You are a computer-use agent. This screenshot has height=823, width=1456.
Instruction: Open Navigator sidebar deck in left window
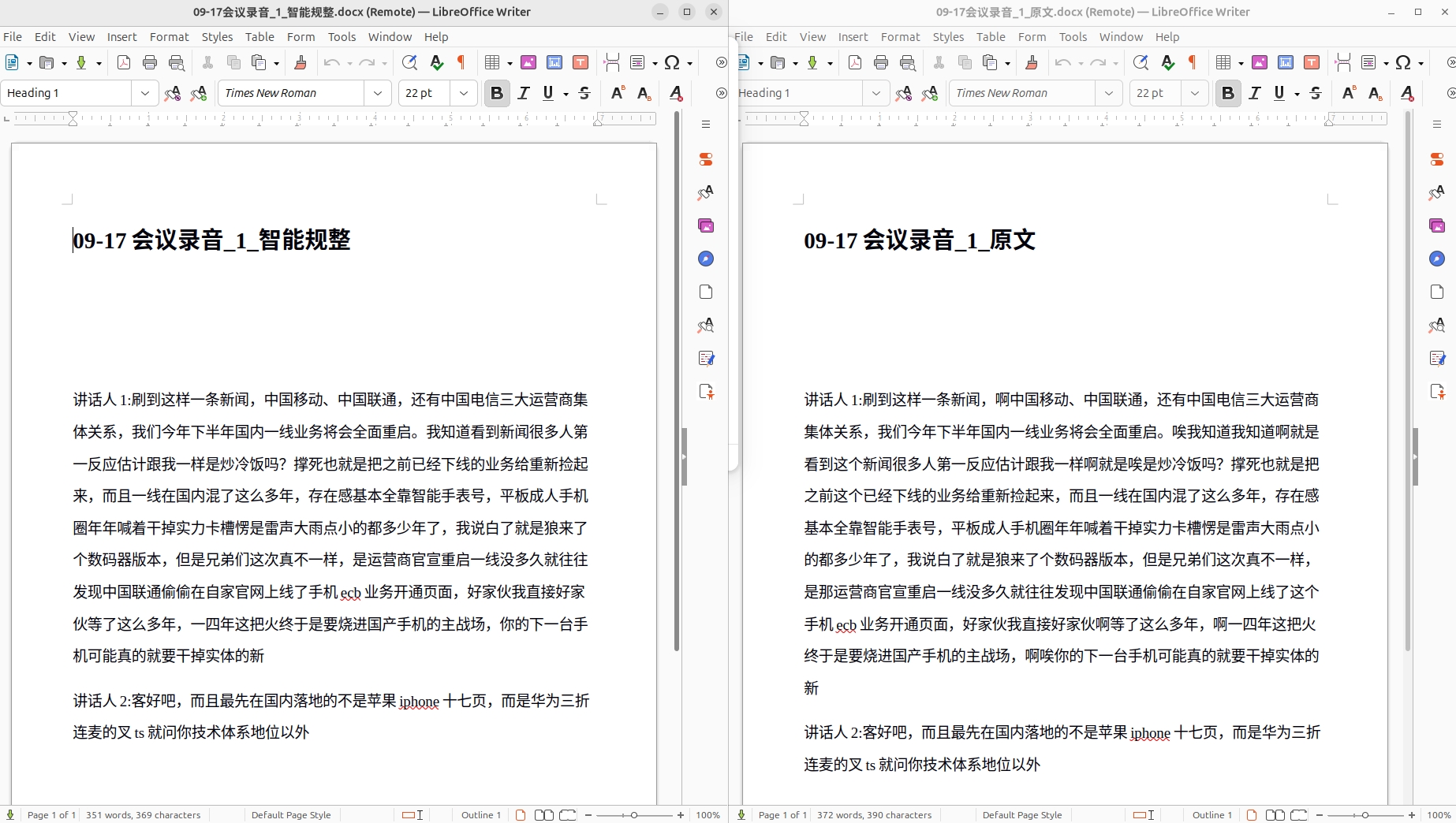pos(706,259)
